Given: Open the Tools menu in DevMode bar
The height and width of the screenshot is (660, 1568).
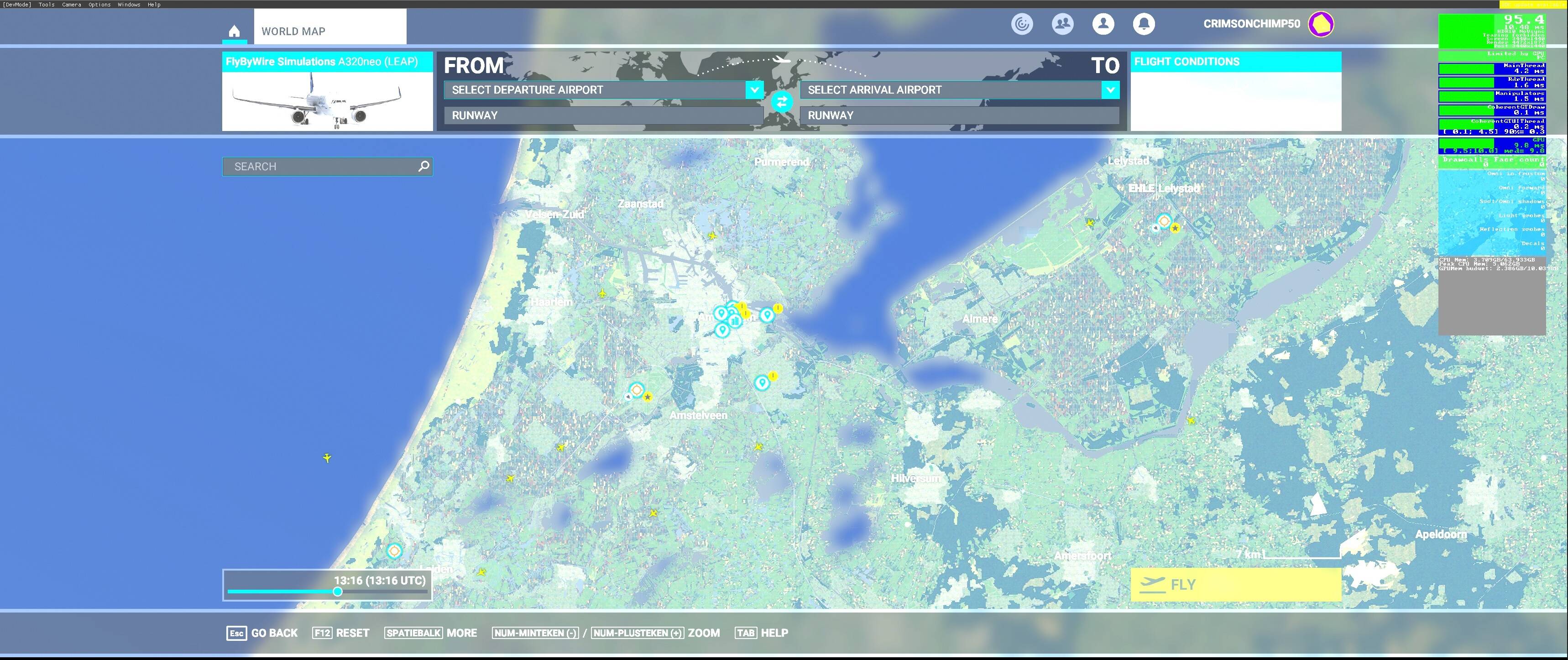Looking at the screenshot, I should [x=46, y=4].
